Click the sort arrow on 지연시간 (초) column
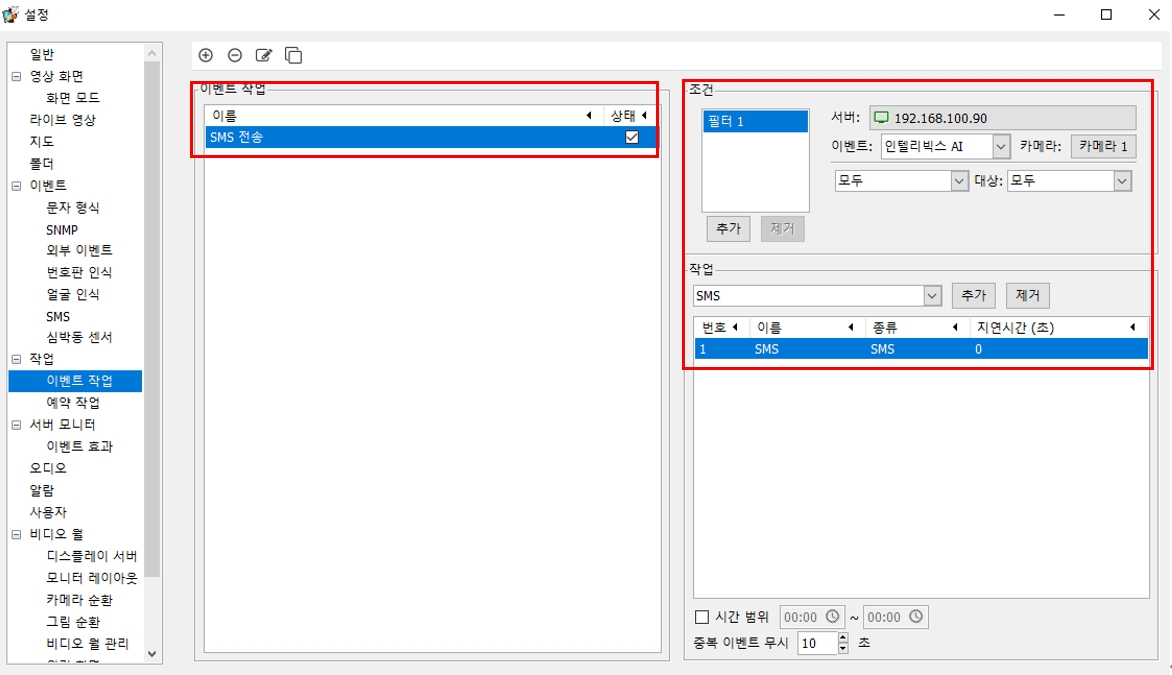1172x675 pixels. click(x=1133, y=327)
